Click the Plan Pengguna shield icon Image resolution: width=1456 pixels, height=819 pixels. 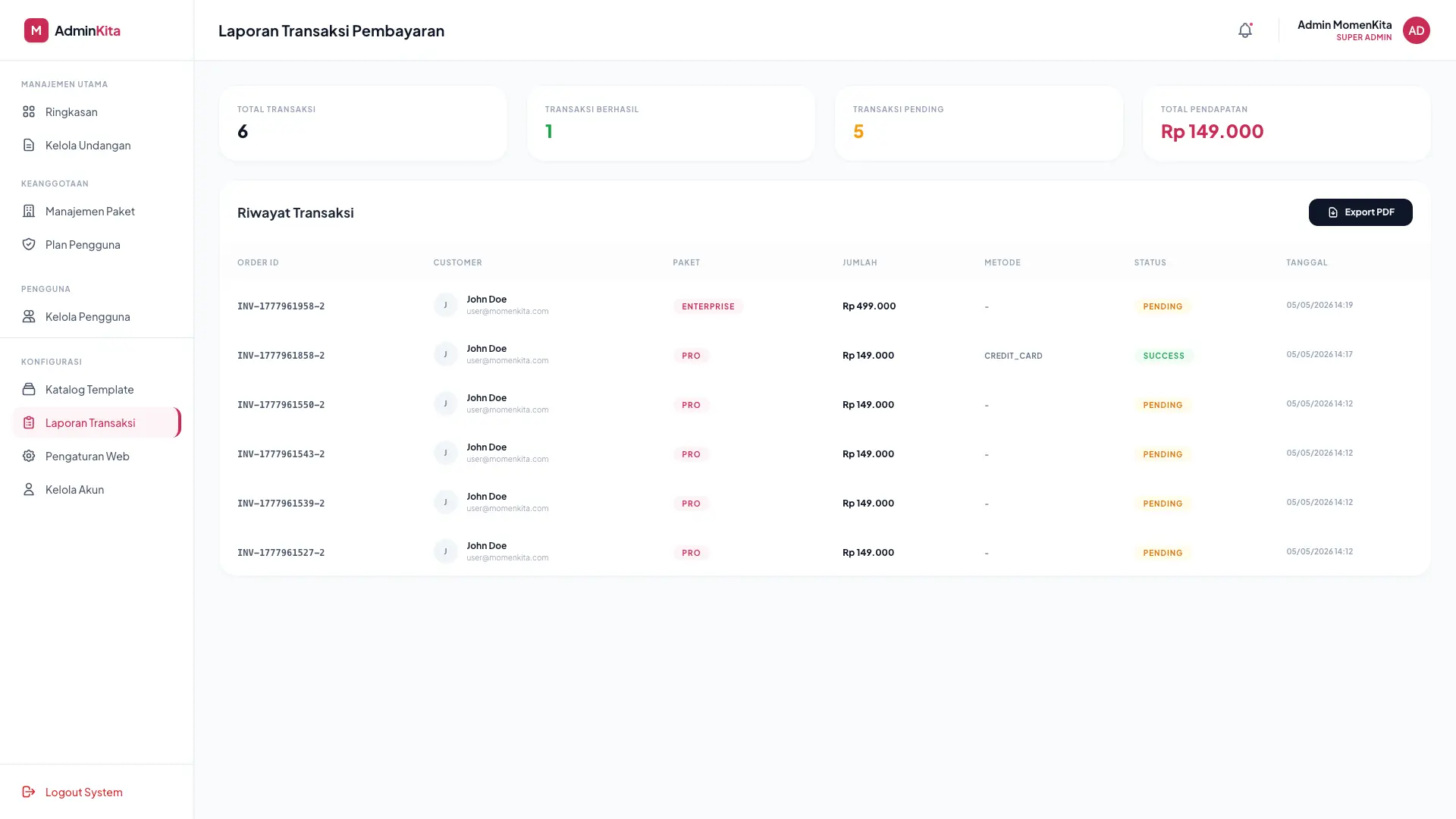point(29,244)
